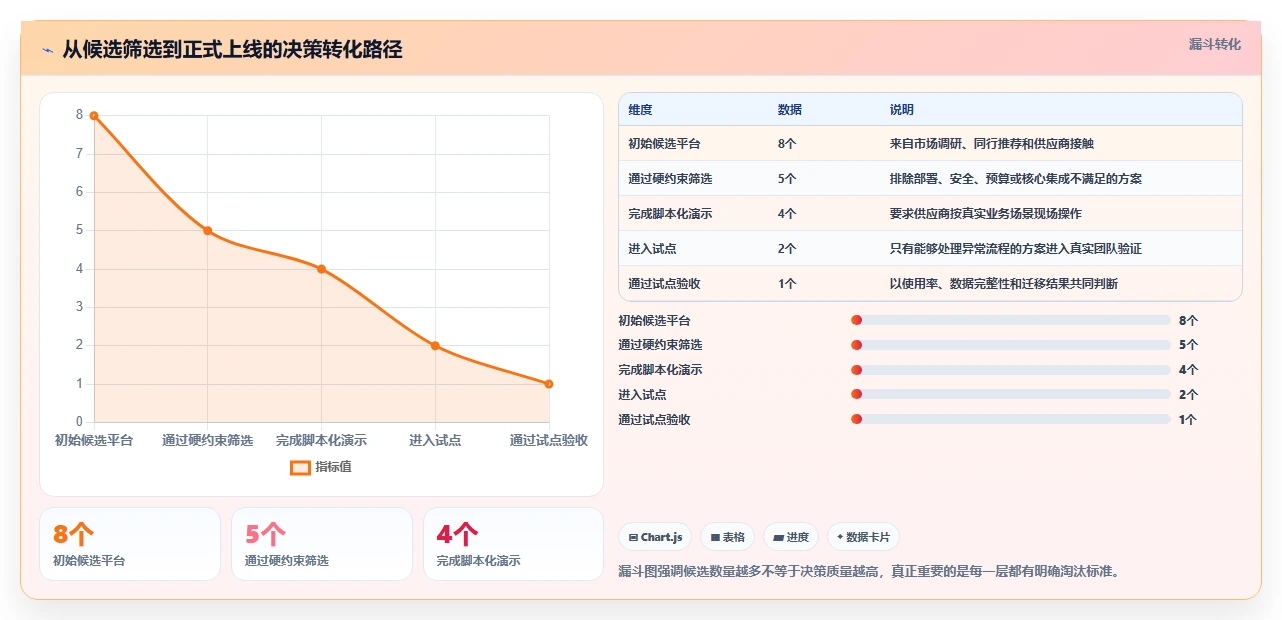Click description 来自市场调研、同行推荐和供应商接触
This screenshot has width=1282, height=620.
991,144
